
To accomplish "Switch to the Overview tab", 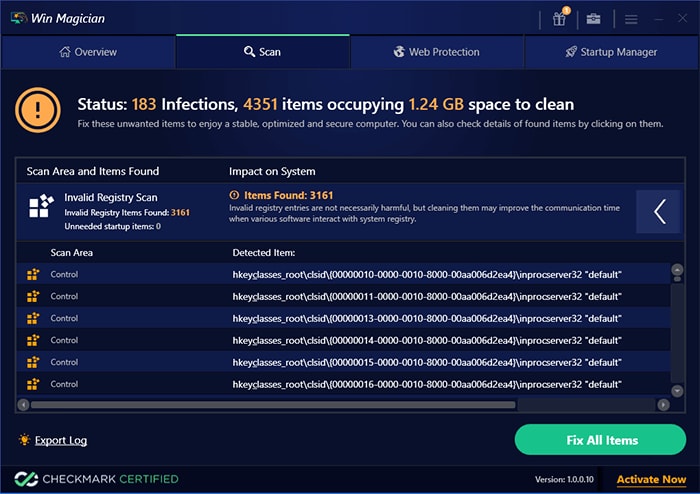I will click(x=88, y=52).
